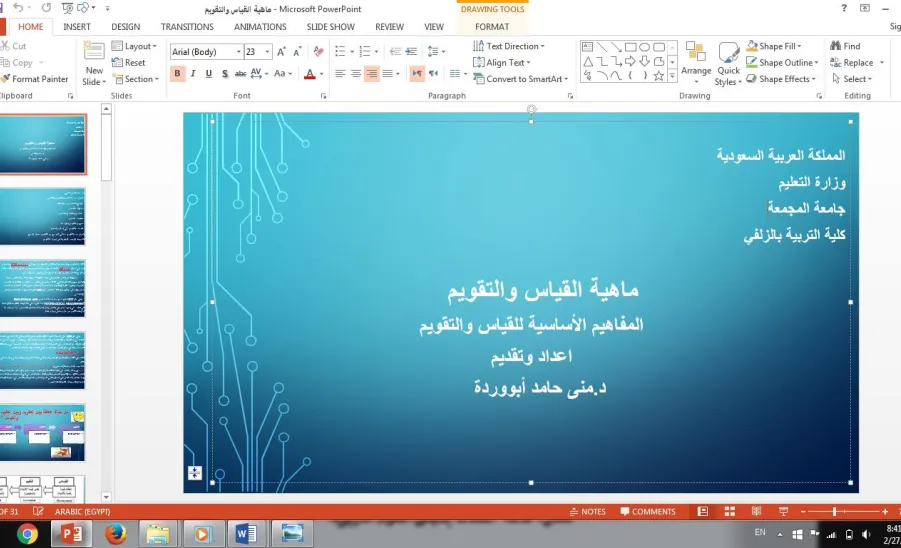901x548 pixels.
Task: Open the font size dropdown
Action: click(267, 52)
